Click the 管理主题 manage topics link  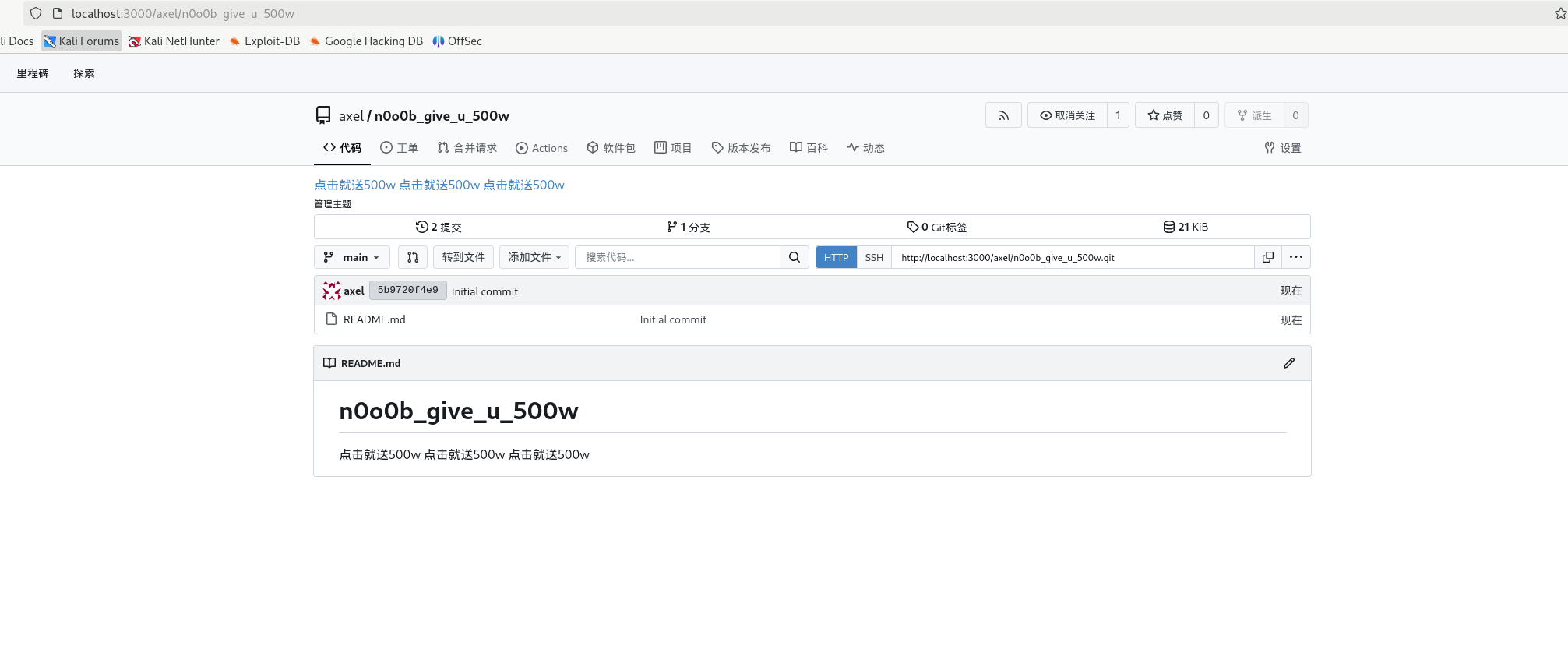(333, 204)
